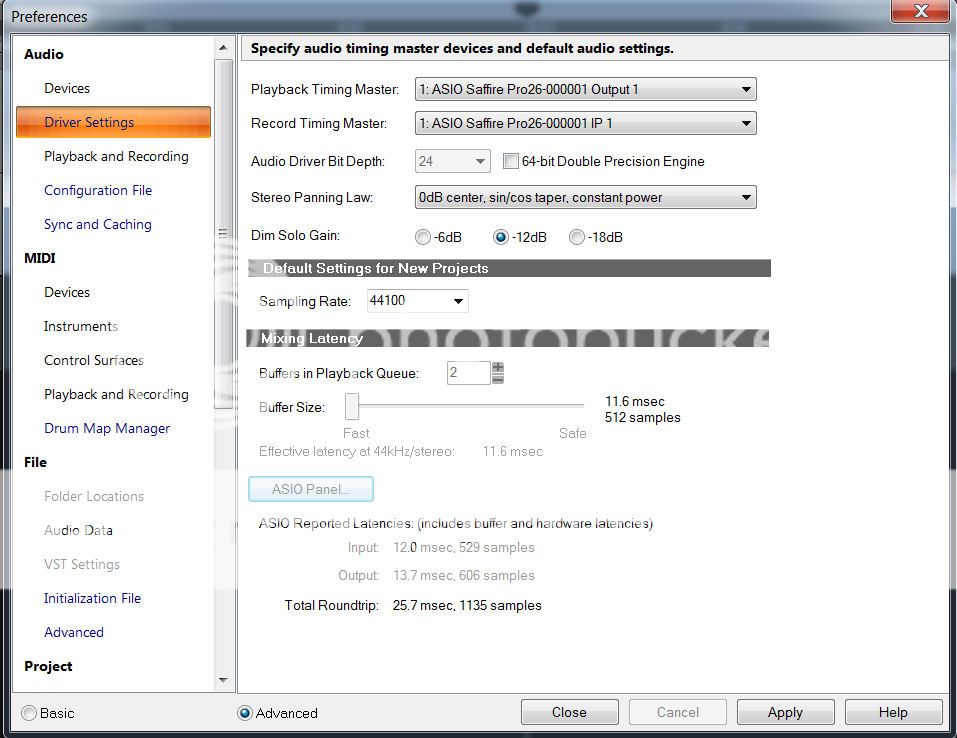This screenshot has width=957, height=738.
Task: Select Sync and Caching in sidebar
Action: coord(98,224)
